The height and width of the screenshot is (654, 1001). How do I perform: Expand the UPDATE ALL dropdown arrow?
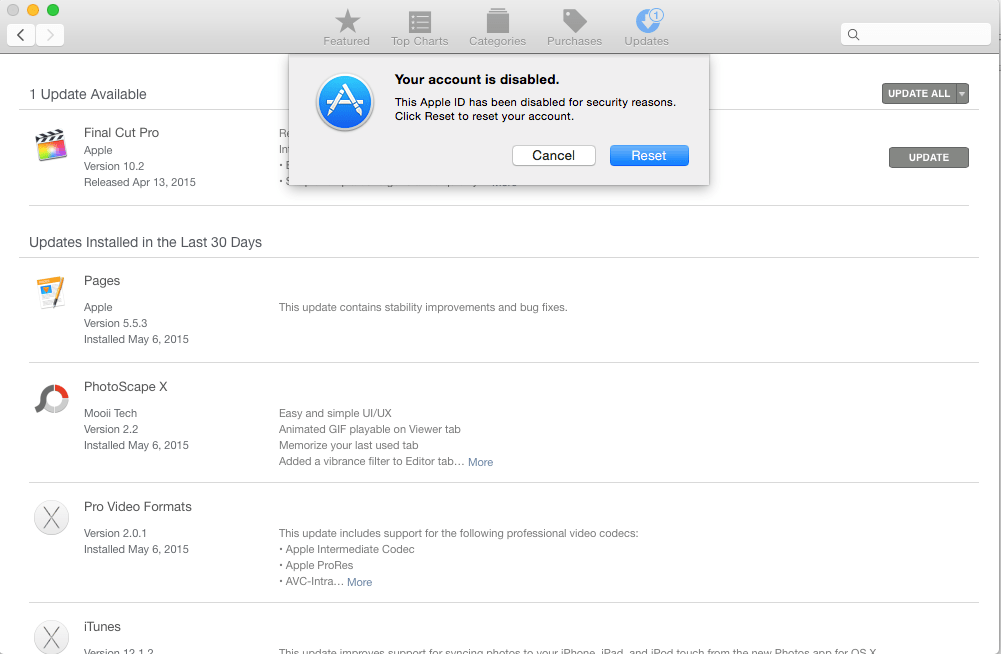962,93
